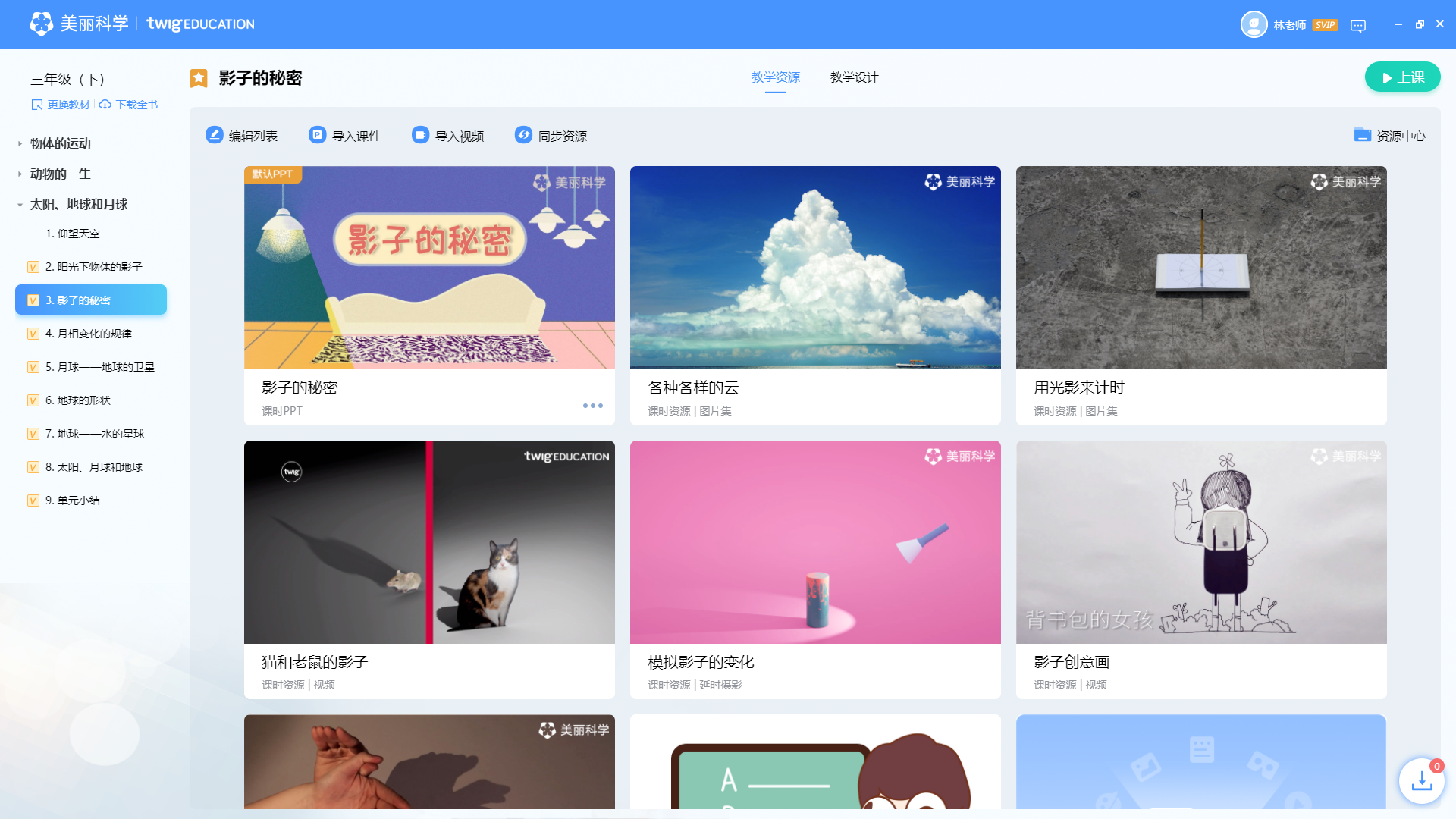1456x819 pixels.
Task: Toggle the V marker for 月球——地球的卫星
Action: [33, 367]
